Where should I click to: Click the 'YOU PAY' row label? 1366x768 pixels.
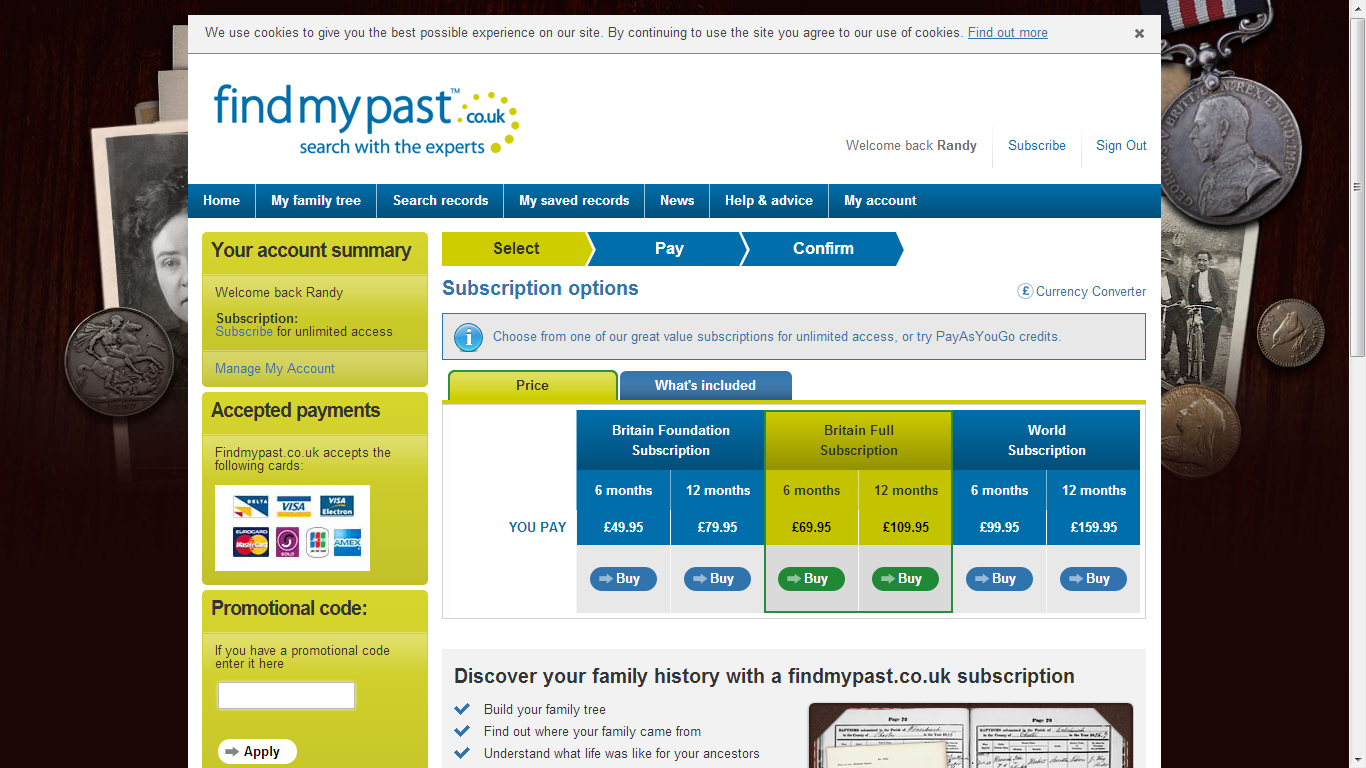click(x=538, y=527)
